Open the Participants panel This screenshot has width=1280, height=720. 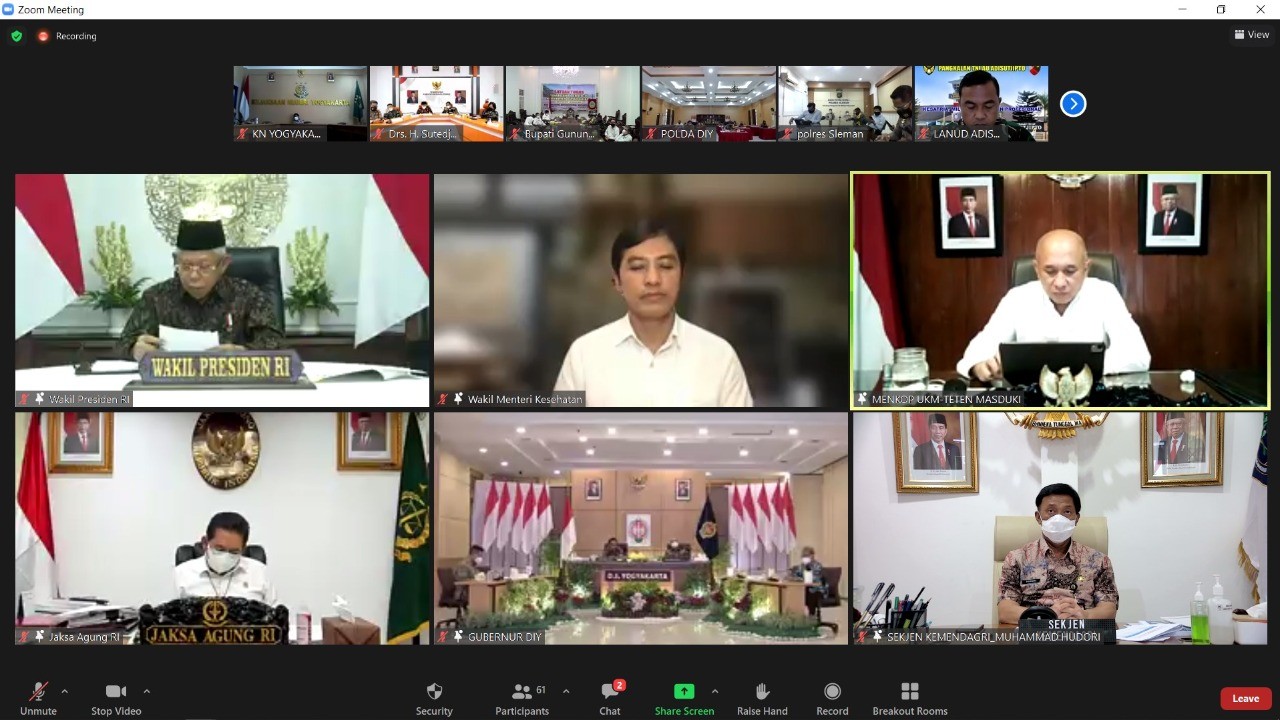coord(522,698)
